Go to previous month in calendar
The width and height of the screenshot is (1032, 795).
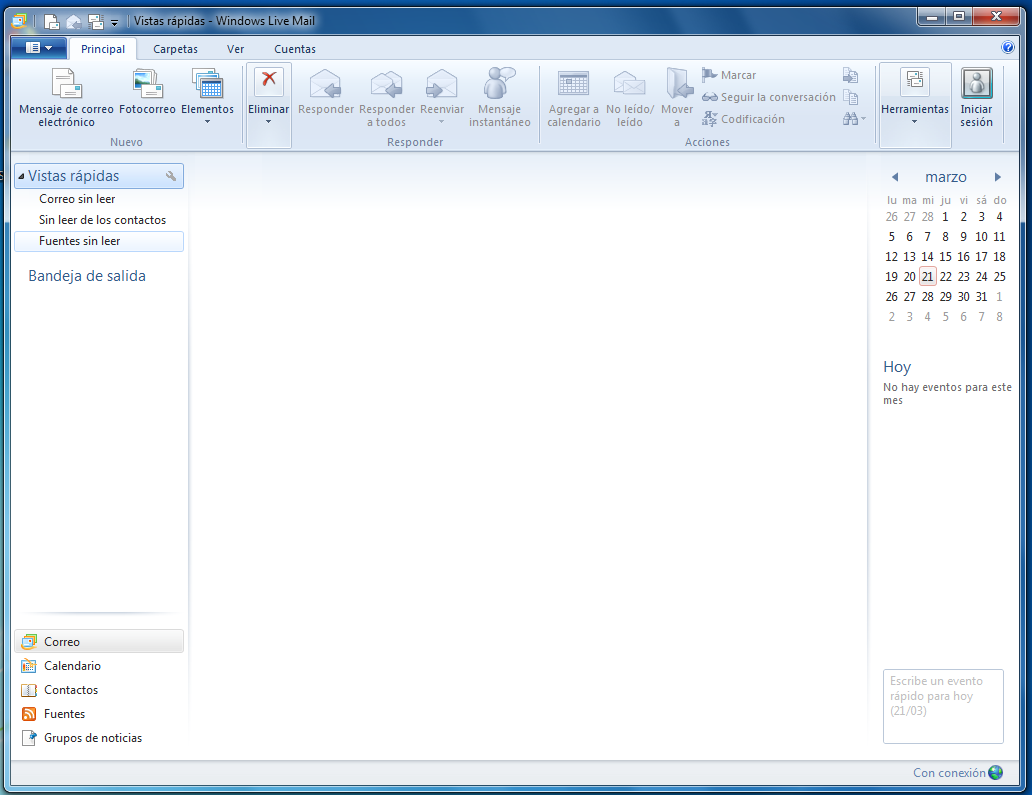894,177
